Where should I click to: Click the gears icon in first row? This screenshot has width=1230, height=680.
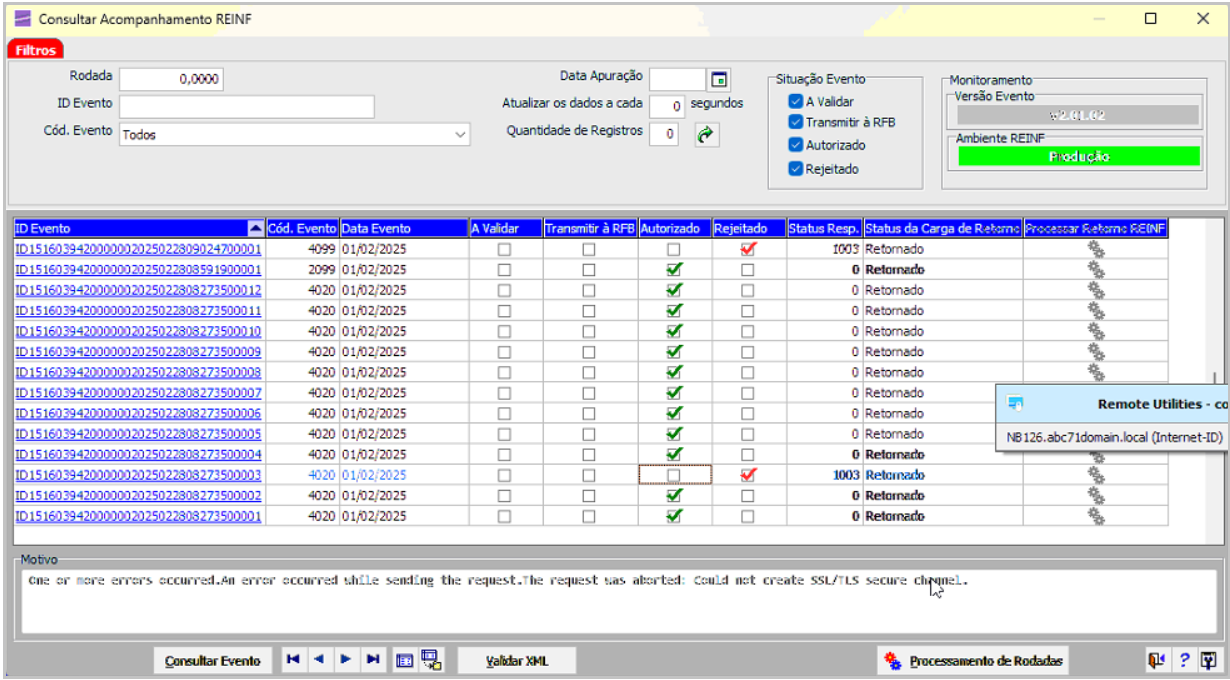click(x=1096, y=249)
